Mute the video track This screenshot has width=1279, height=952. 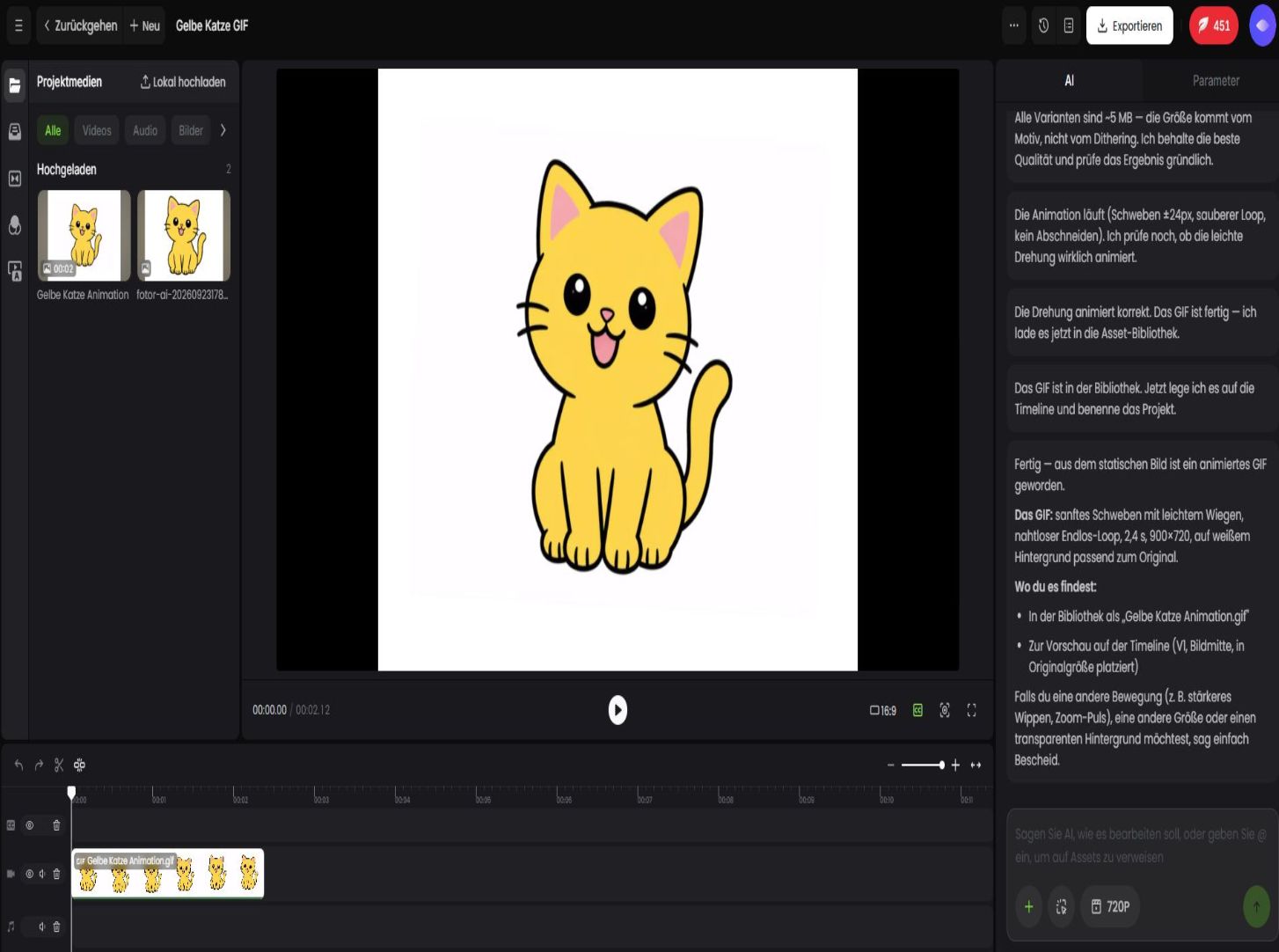pos(41,874)
